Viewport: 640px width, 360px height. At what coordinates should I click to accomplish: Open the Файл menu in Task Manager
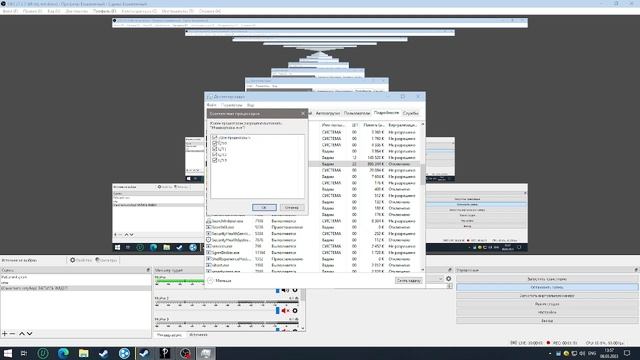tap(211, 105)
